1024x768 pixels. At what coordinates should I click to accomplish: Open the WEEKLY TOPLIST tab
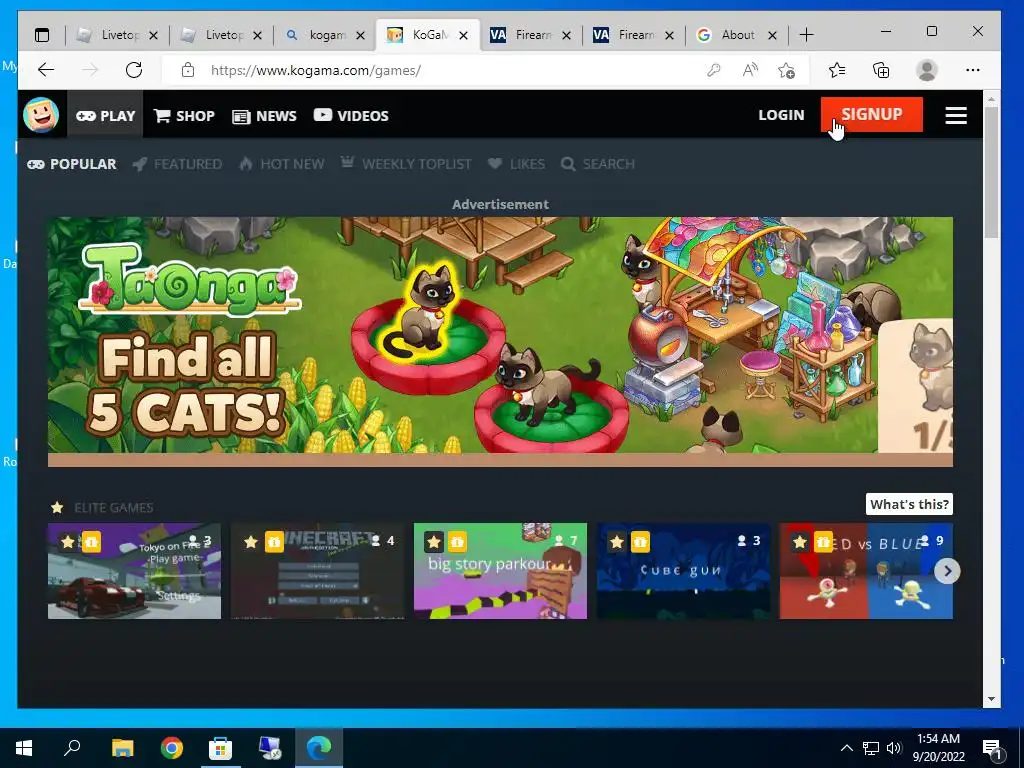(x=406, y=164)
